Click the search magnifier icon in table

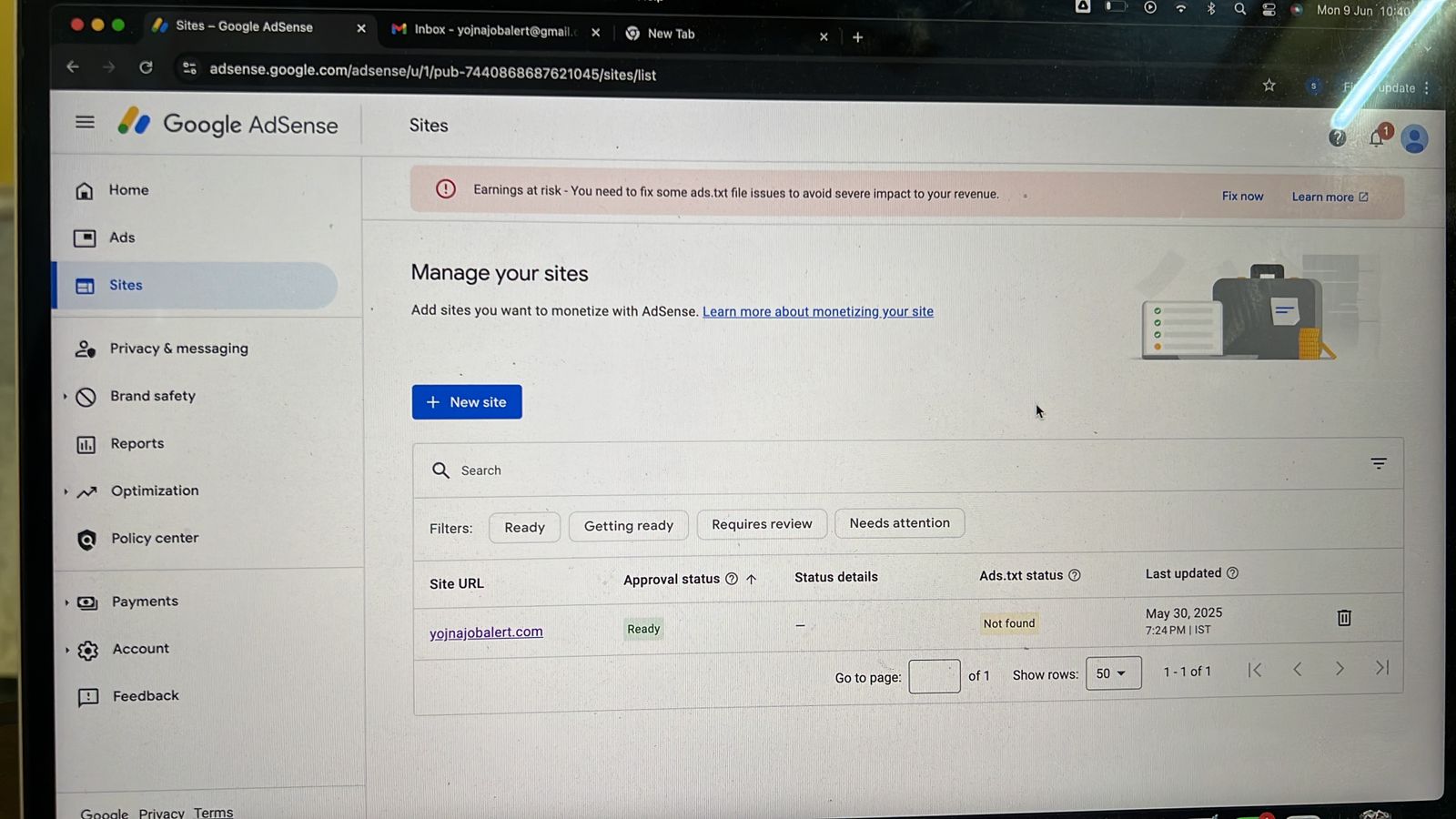[x=440, y=470]
